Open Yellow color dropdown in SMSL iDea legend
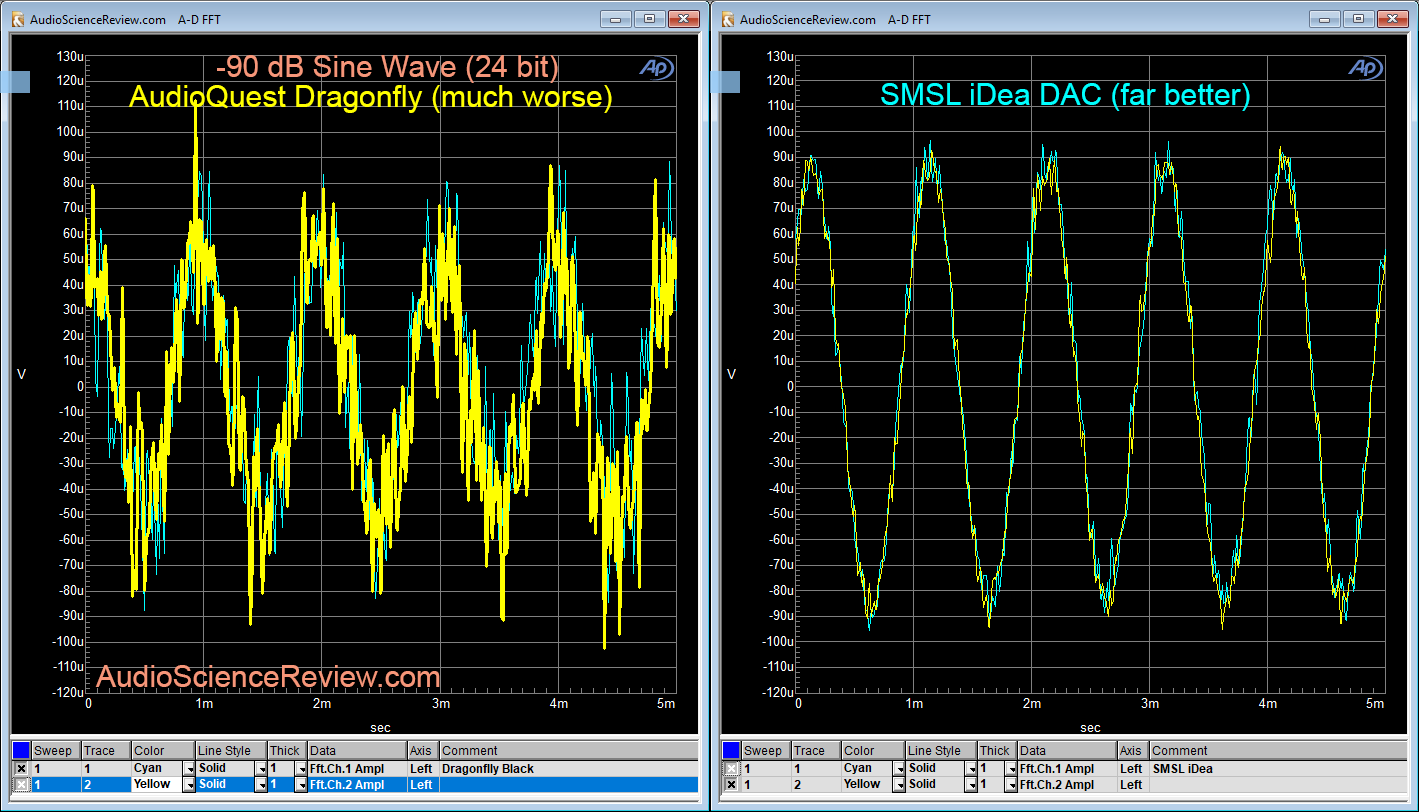Viewport: 1420px width, 812px height. [898, 785]
